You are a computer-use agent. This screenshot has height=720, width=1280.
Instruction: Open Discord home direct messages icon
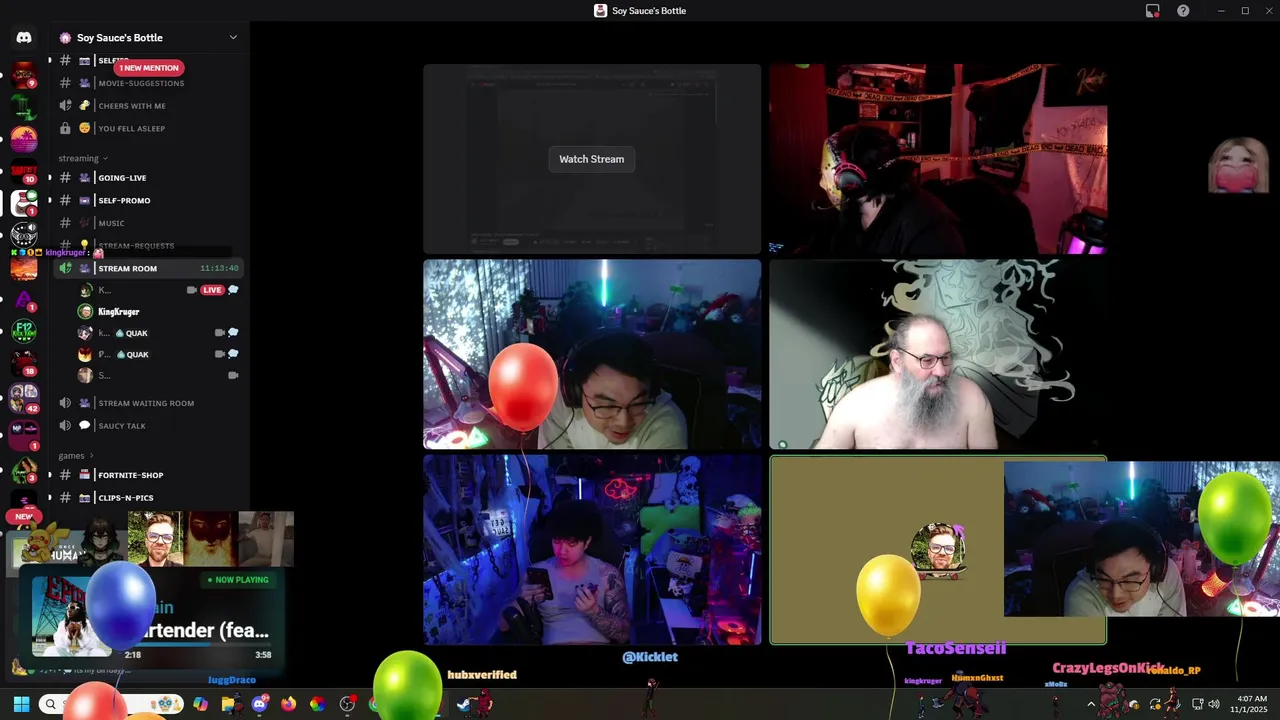[24, 37]
